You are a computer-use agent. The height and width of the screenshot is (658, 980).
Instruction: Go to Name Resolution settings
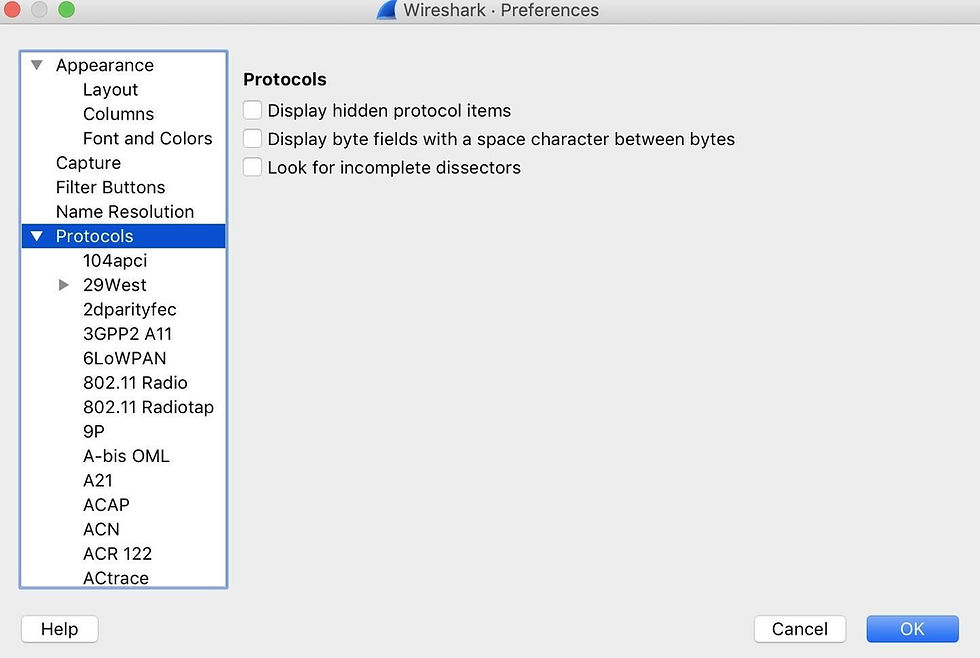click(124, 211)
